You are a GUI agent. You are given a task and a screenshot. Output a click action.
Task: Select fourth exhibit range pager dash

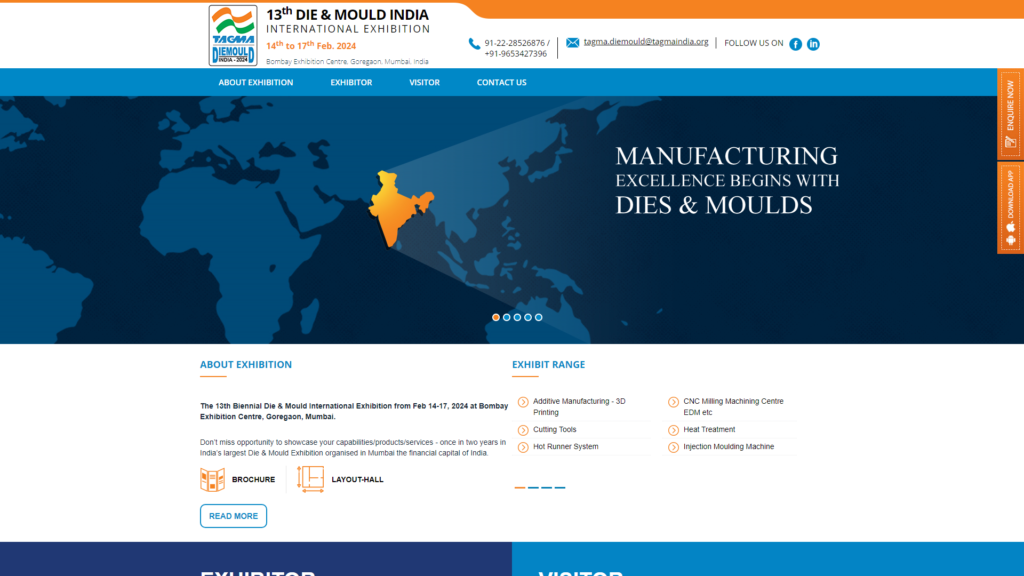coord(560,488)
